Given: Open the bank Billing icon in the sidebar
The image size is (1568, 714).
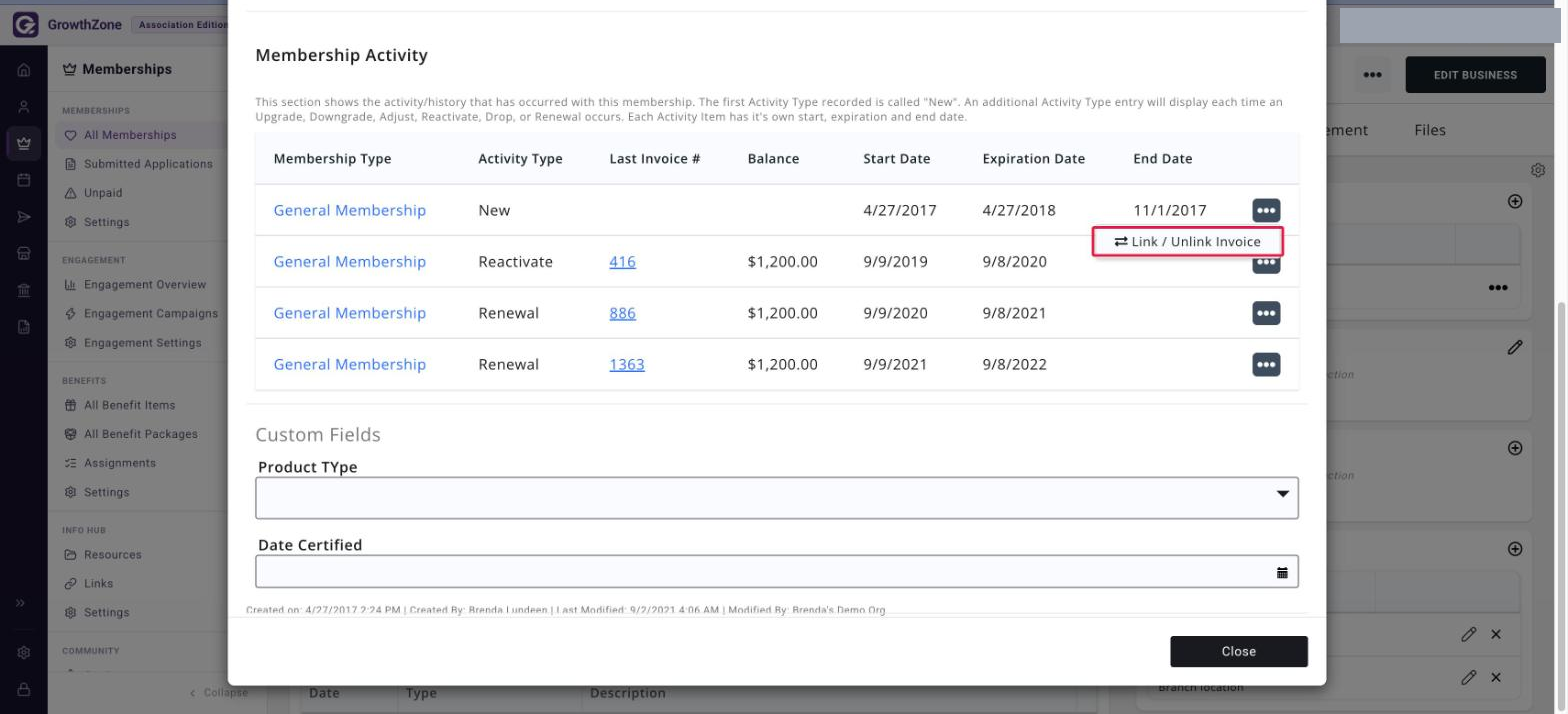Looking at the screenshot, I should pyautogui.click(x=24, y=290).
